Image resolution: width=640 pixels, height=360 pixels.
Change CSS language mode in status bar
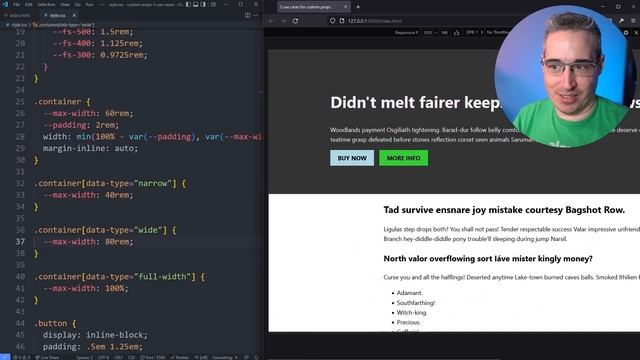pos(131,357)
